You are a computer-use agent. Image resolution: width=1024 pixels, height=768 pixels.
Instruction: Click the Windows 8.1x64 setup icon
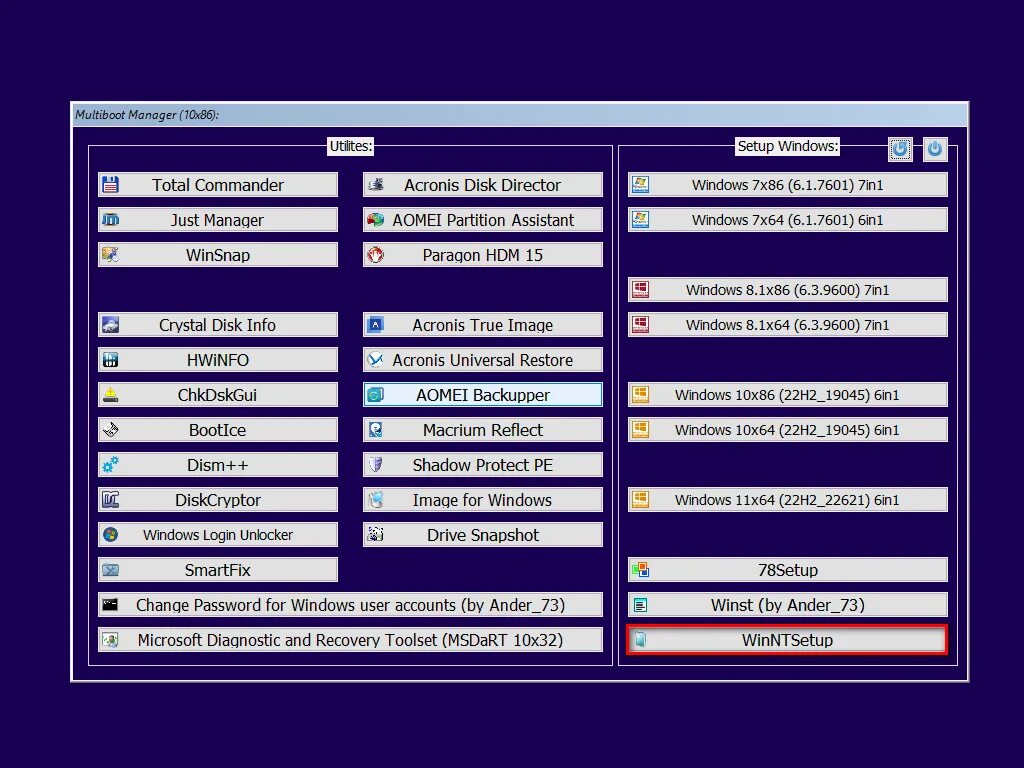tap(639, 324)
